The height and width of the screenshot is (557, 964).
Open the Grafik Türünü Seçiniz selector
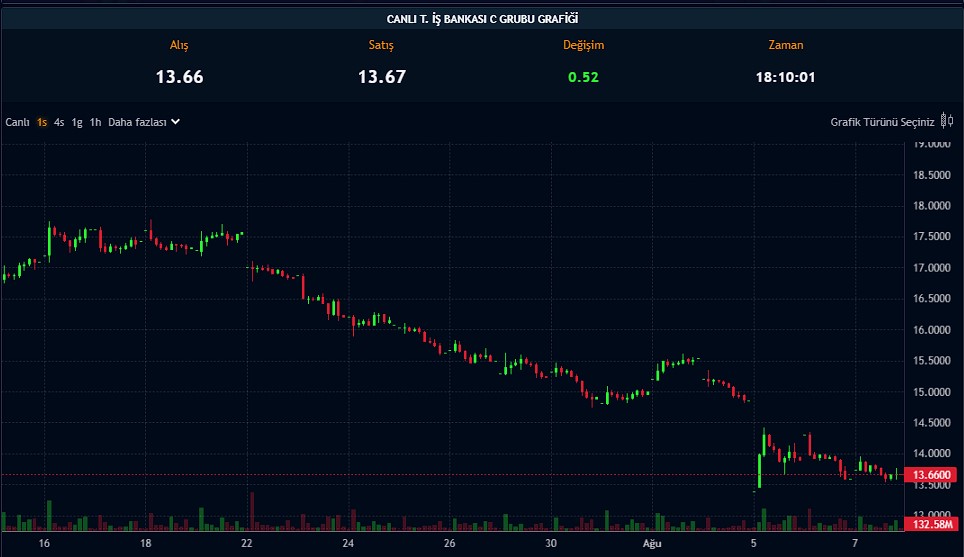(882, 122)
